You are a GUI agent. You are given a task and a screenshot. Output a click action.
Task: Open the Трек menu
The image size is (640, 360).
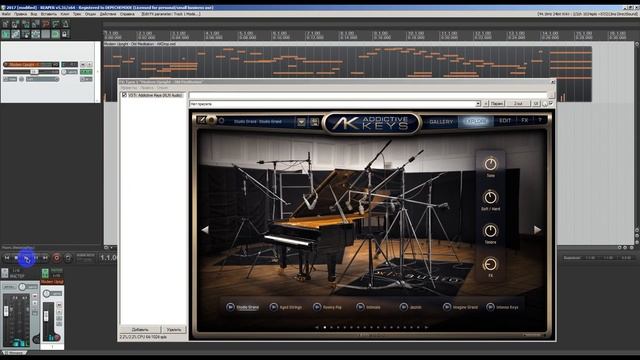pyautogui.click(x=77, y=14)
